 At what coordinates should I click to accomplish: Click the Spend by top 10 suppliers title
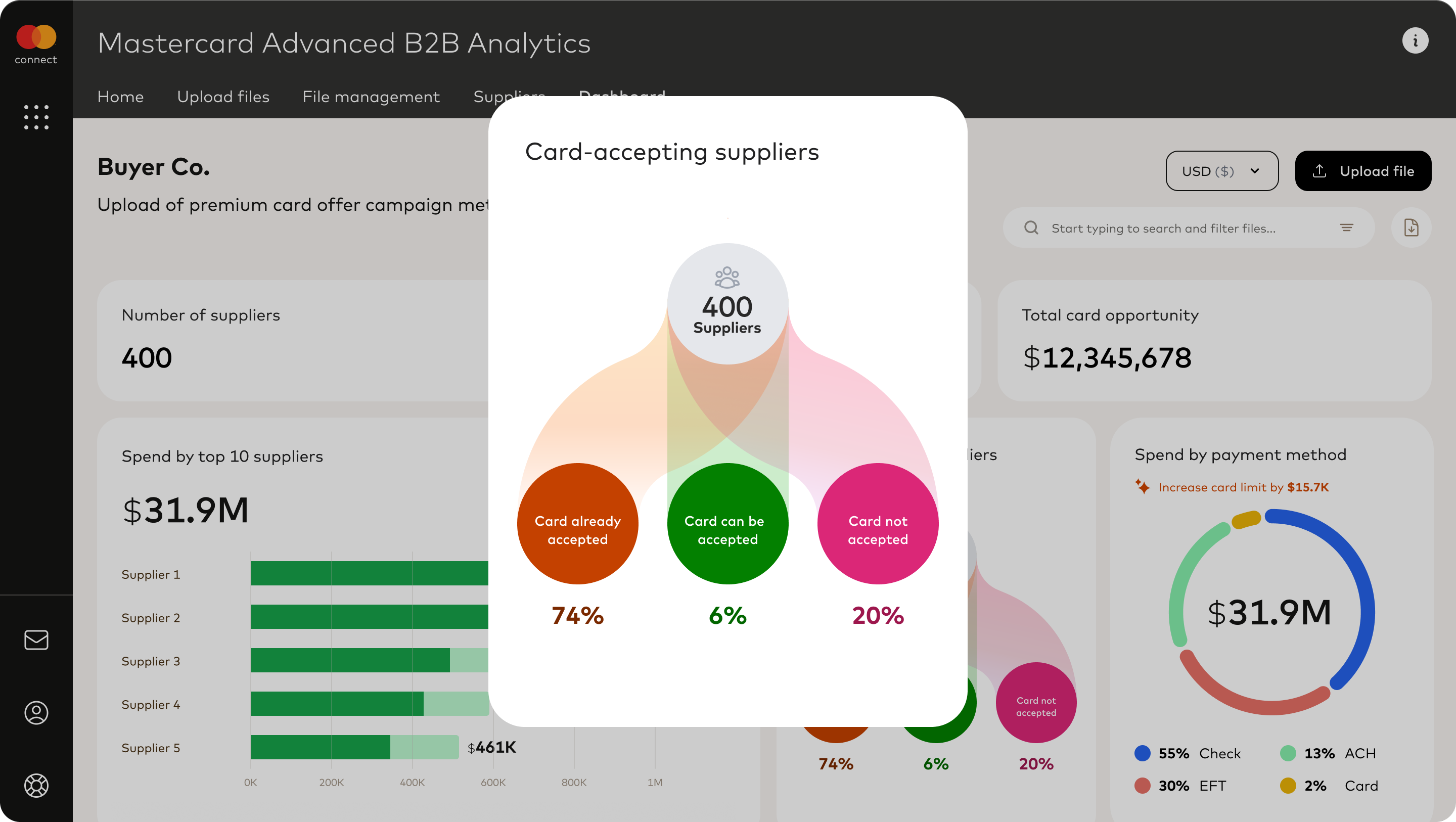point(222,456)
